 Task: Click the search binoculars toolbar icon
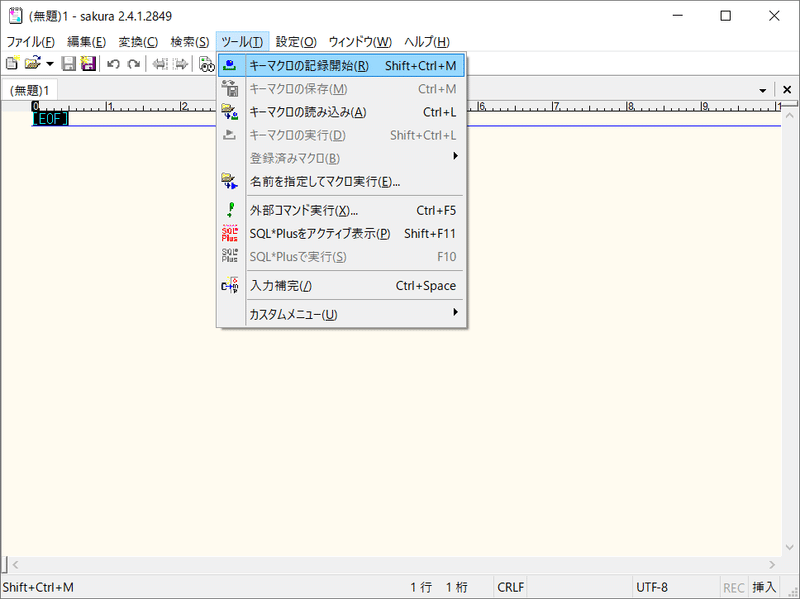tap(206, 64)
